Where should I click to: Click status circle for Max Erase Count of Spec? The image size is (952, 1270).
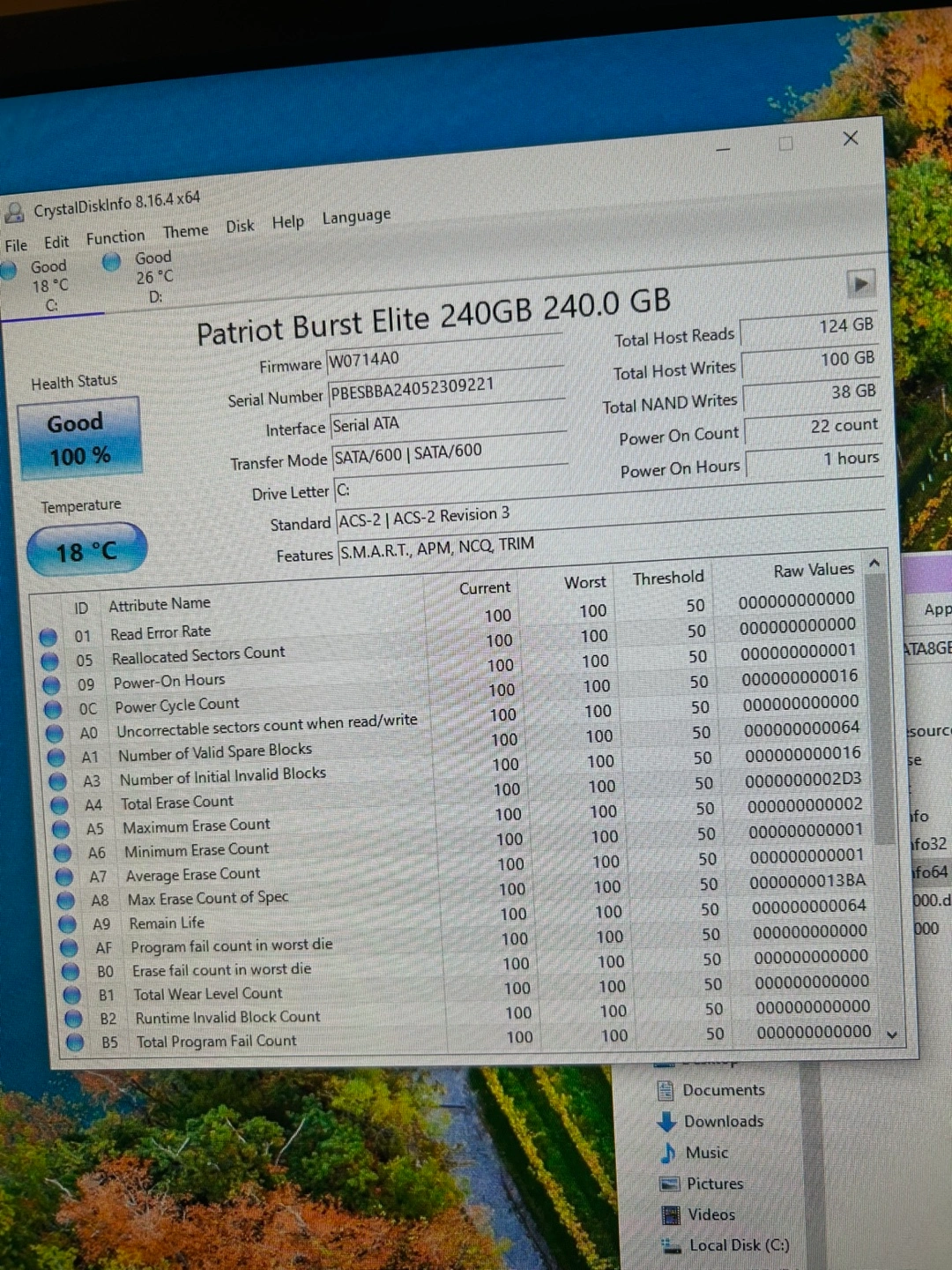click(x=66, y=900)
